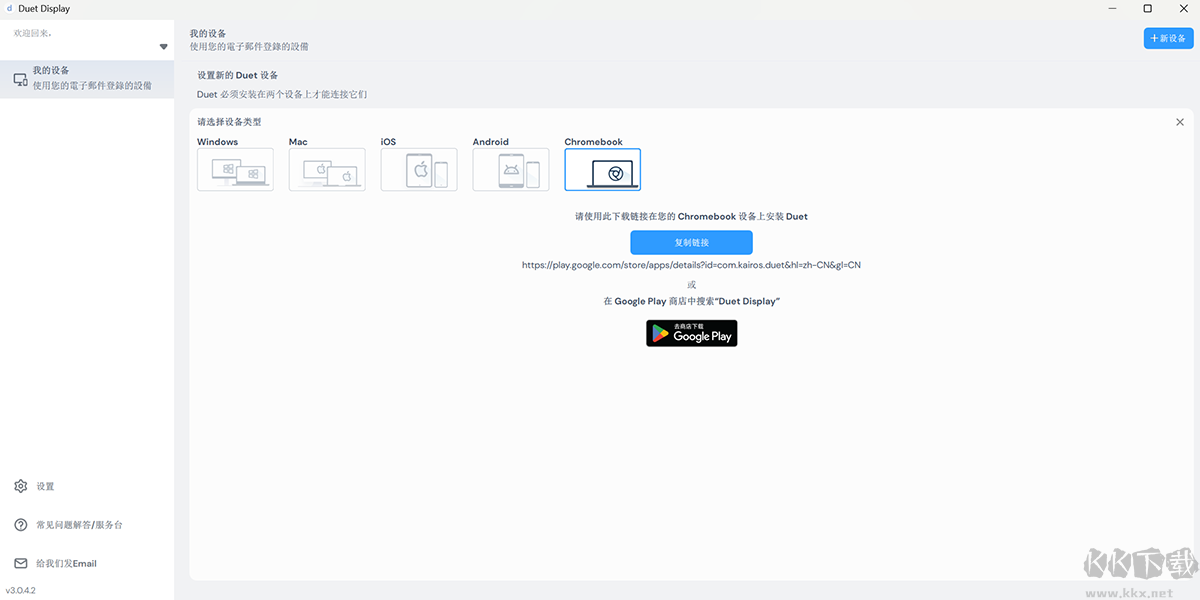Click the 欢迎回来 welcome text

[32, 33]
